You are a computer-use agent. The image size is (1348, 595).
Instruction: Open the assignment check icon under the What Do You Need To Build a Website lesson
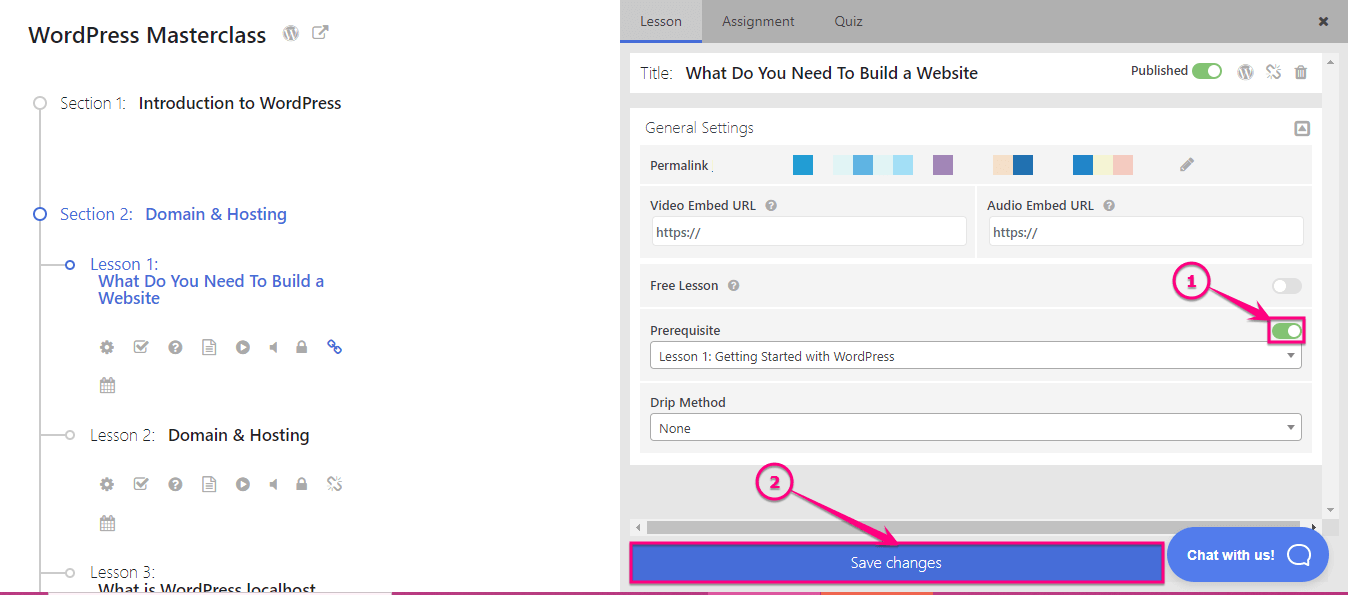pyautogui.click(x=141, y=347)
